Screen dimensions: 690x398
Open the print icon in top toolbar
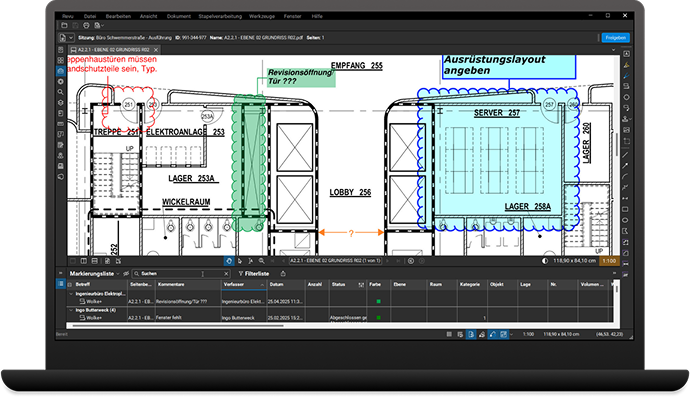(x=86, y=26)
